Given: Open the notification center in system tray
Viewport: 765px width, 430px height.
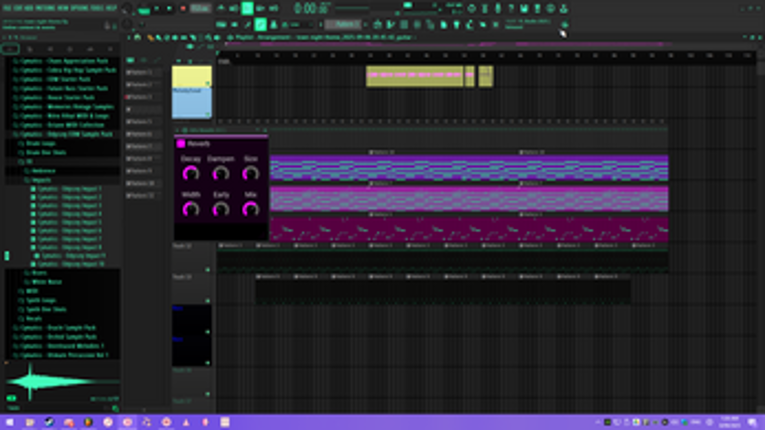Looking at the screenshot, I should pos(752,422).
